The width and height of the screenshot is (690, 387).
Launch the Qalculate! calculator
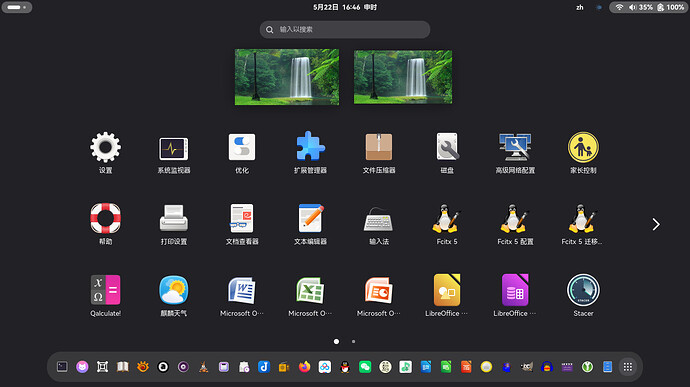pos(105,295)
